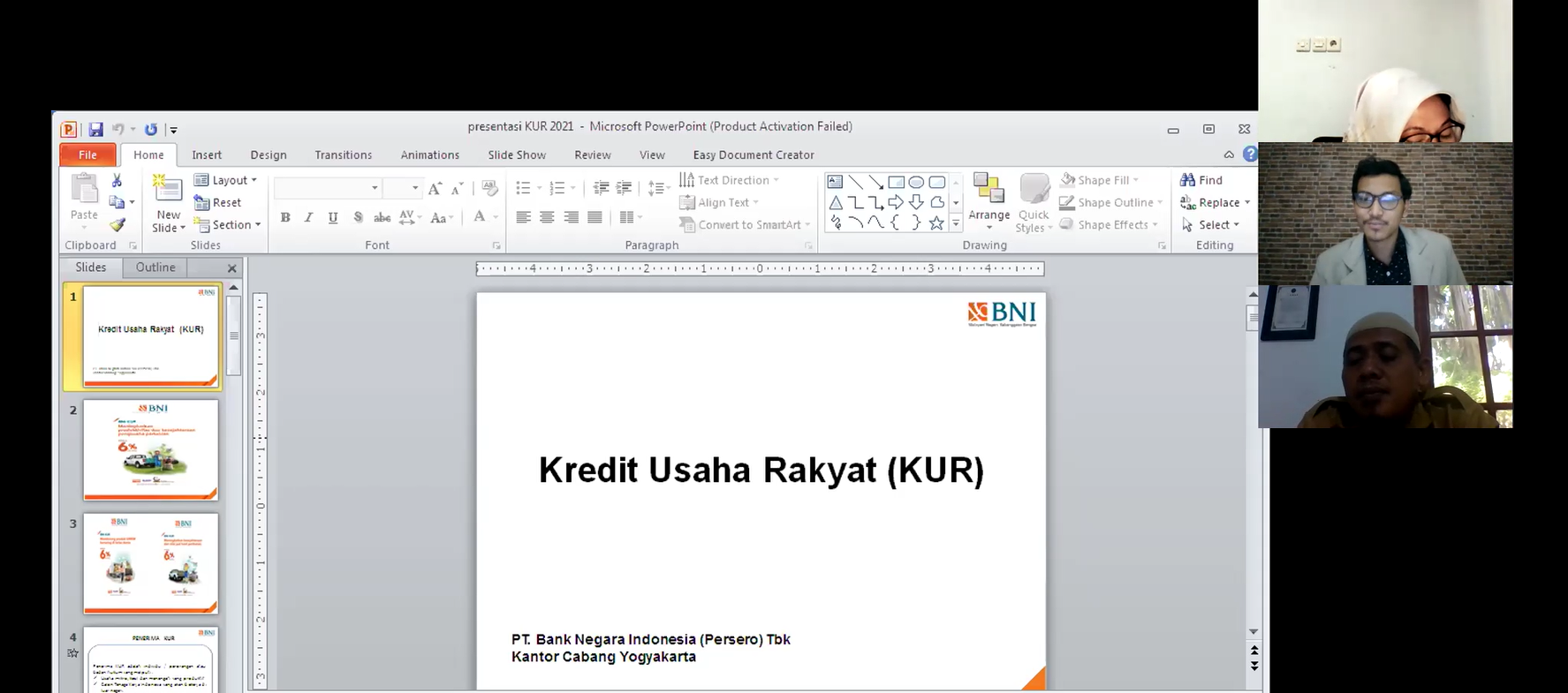
Task: Open the Section dropdown
Action: pyautogui.click(x=228, y=225)
